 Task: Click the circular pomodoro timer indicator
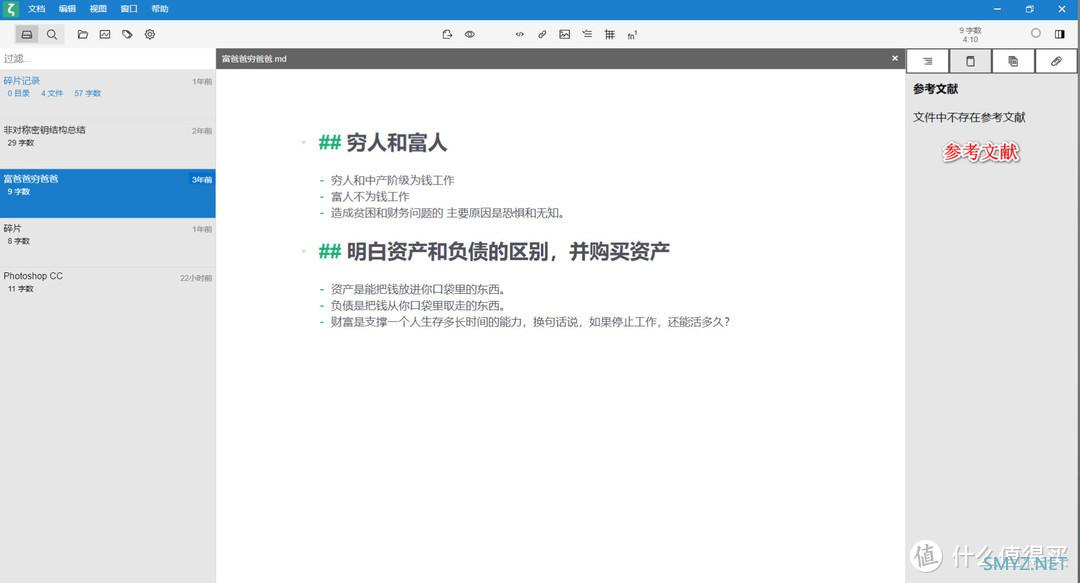coord(1035,33)
